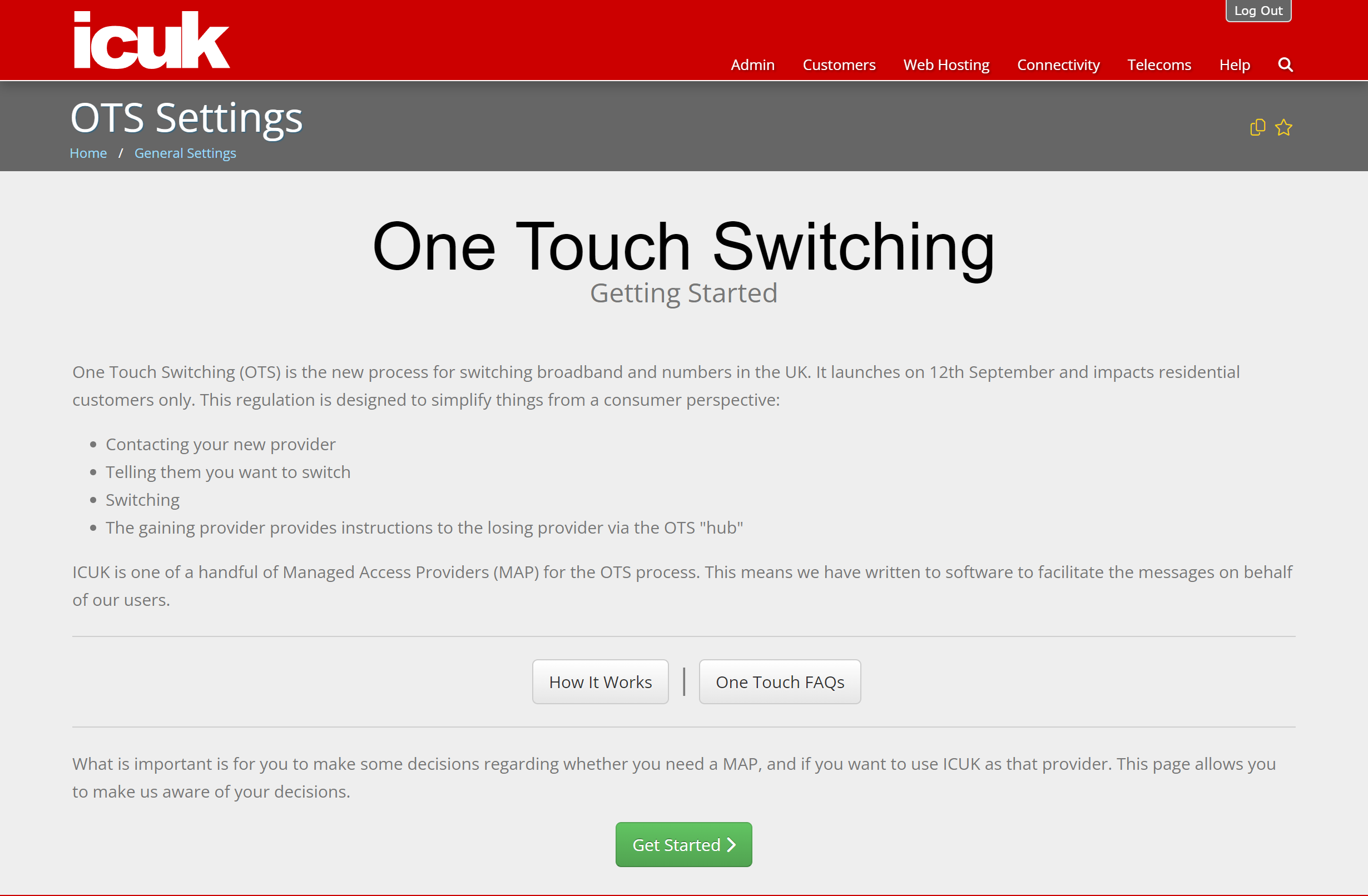Open the Admin menu
This screenshot has height=896, width=1368.
(x=752, y=64)
